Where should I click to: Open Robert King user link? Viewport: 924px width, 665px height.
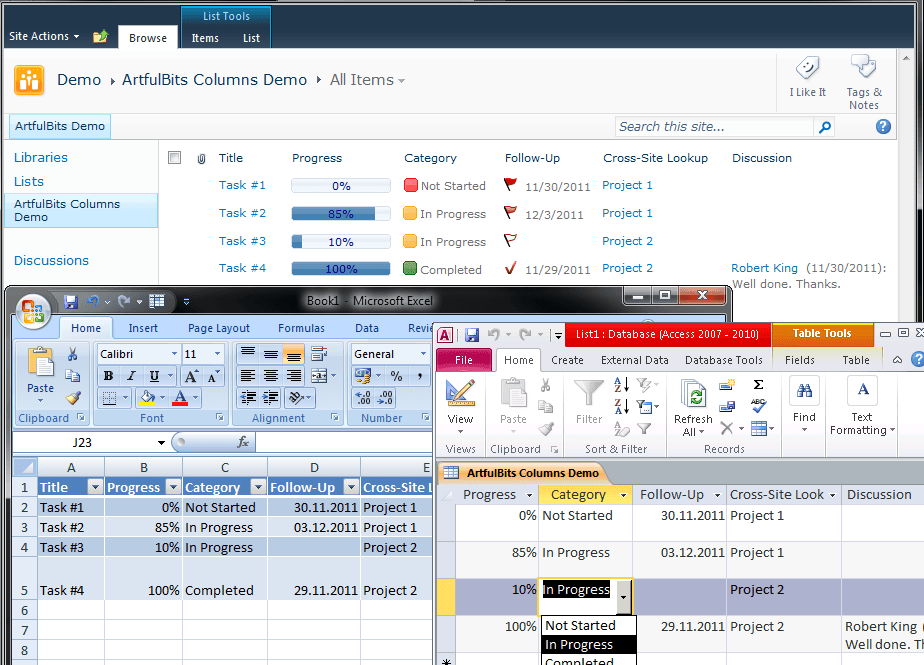pyautogui.click(x=764, y=268)
